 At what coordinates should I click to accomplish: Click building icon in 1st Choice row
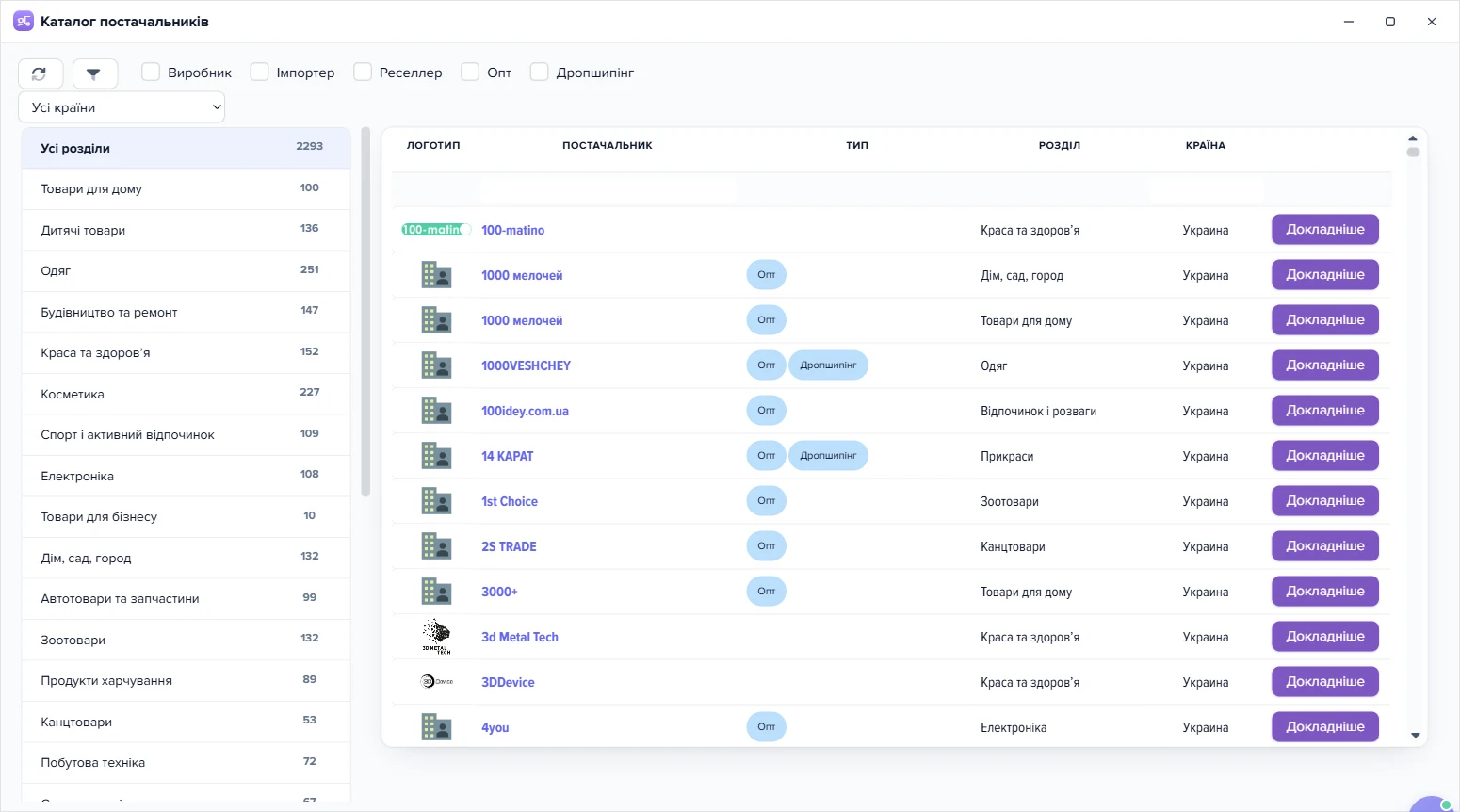coord(436,501)
